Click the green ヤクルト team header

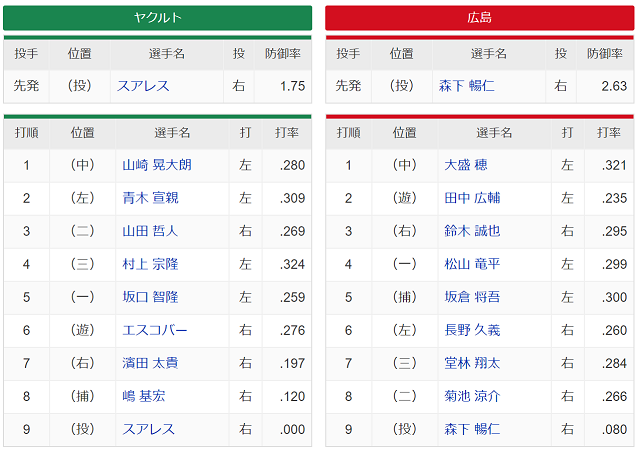click(158, 18)
